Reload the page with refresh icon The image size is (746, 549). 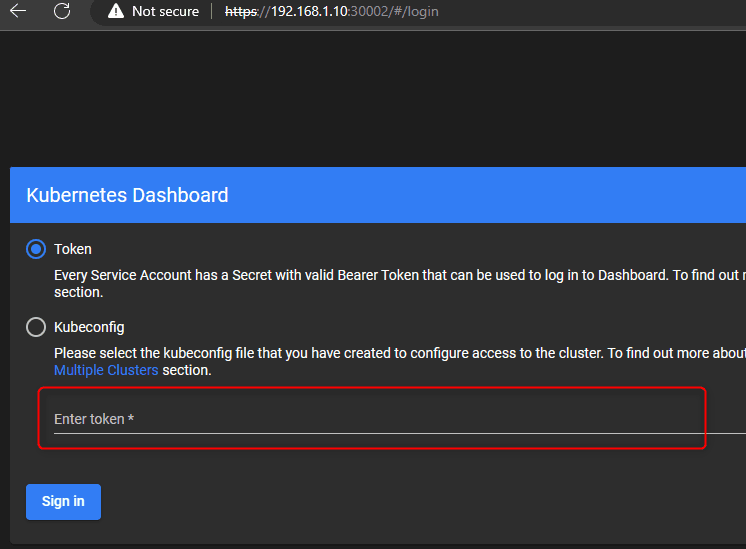click(62, 11)
